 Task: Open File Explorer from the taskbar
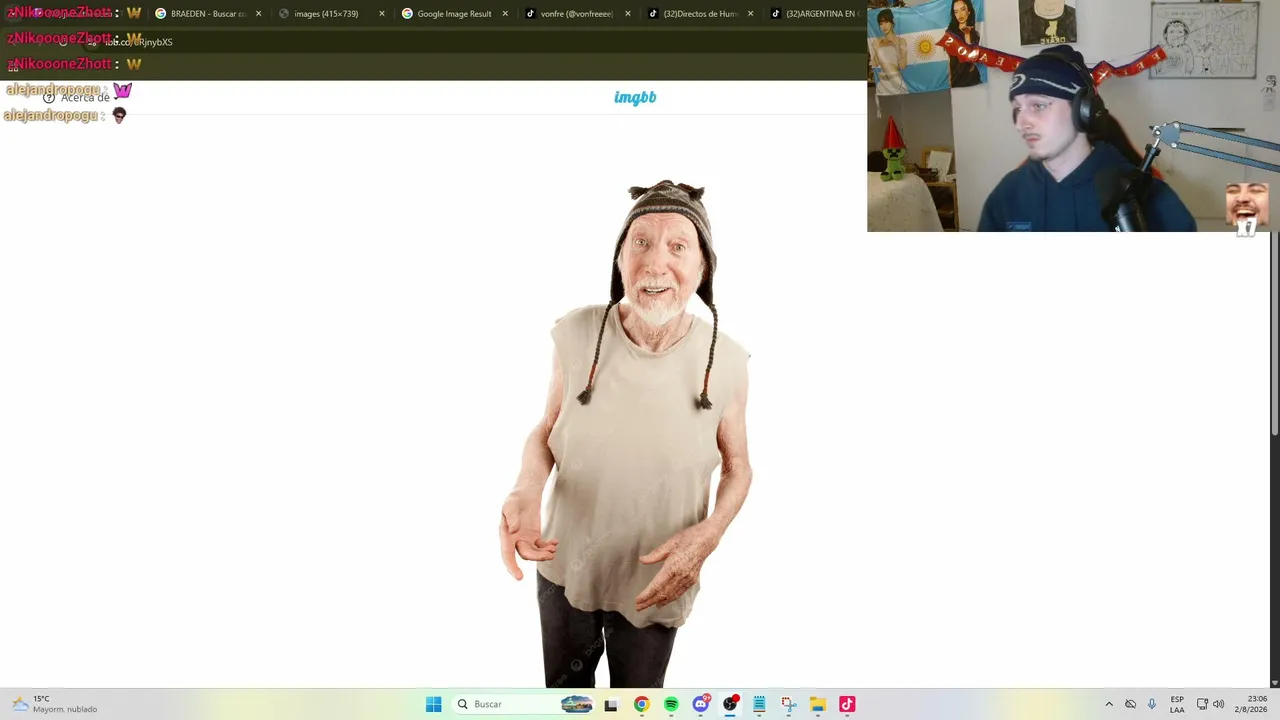[x=817, y=704]
